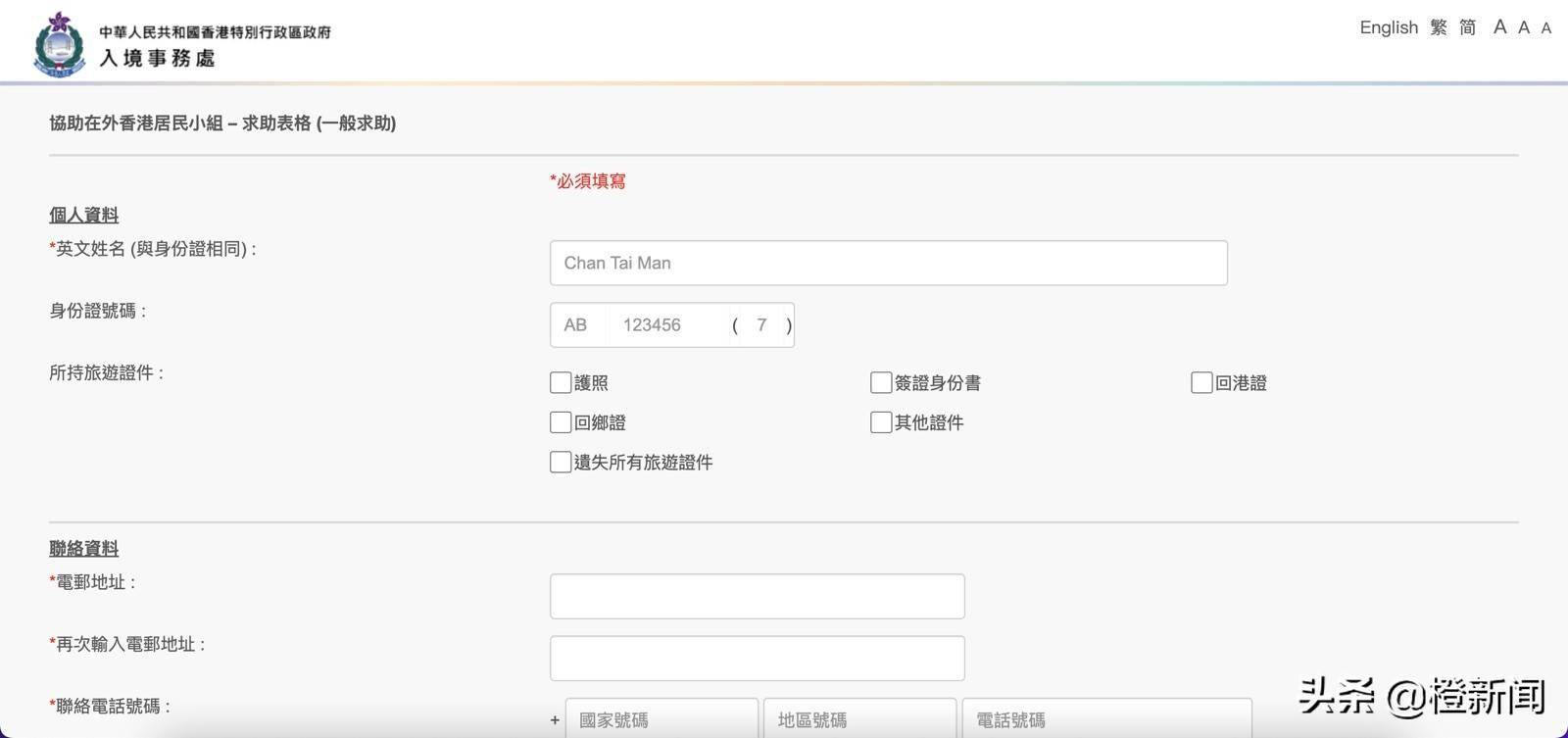This screenshot has height=738, width=1568.
Task: Switch language to English
Action: coord(1388,27)
